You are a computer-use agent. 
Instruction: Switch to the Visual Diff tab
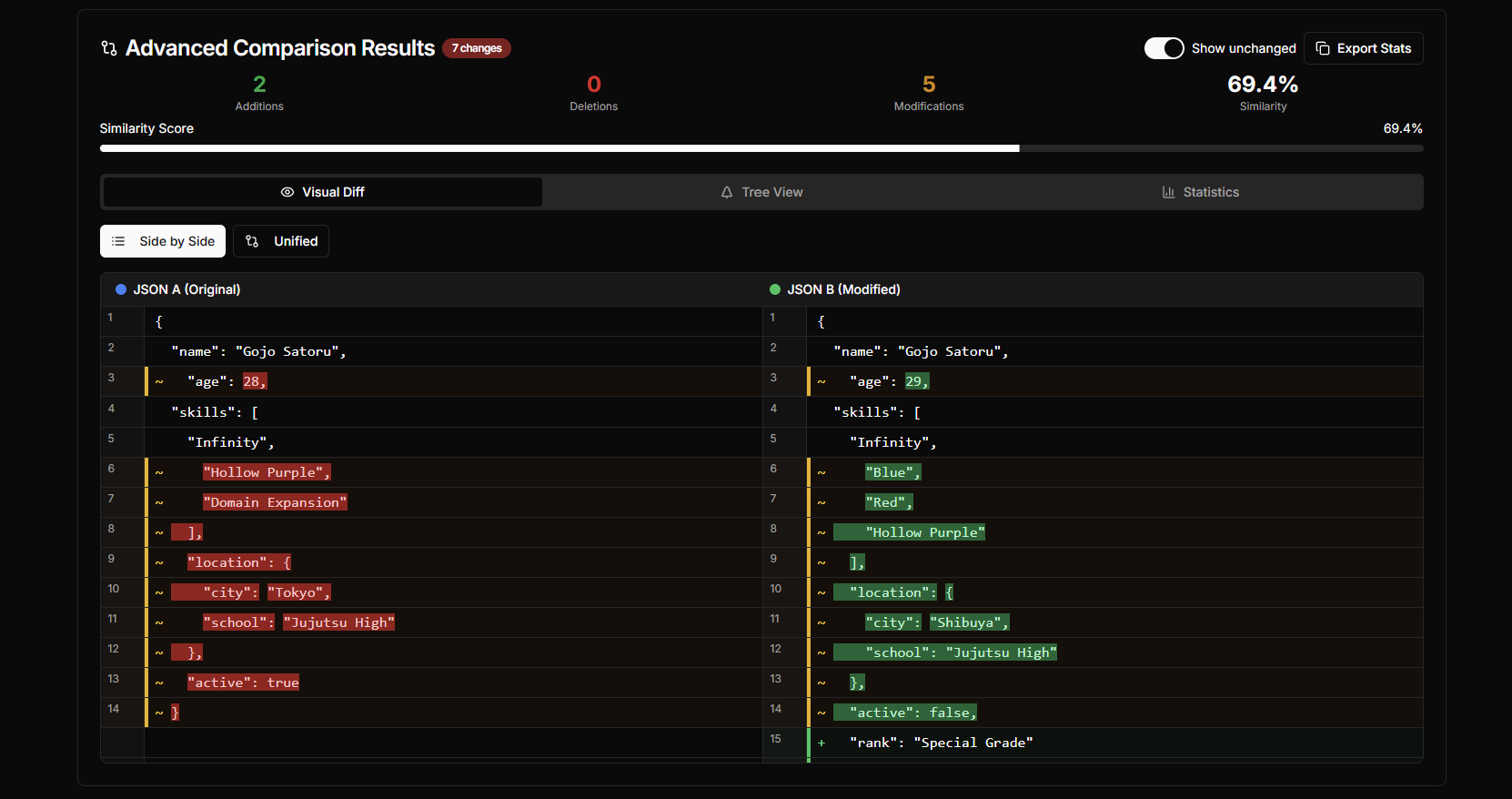coord(323,192)
